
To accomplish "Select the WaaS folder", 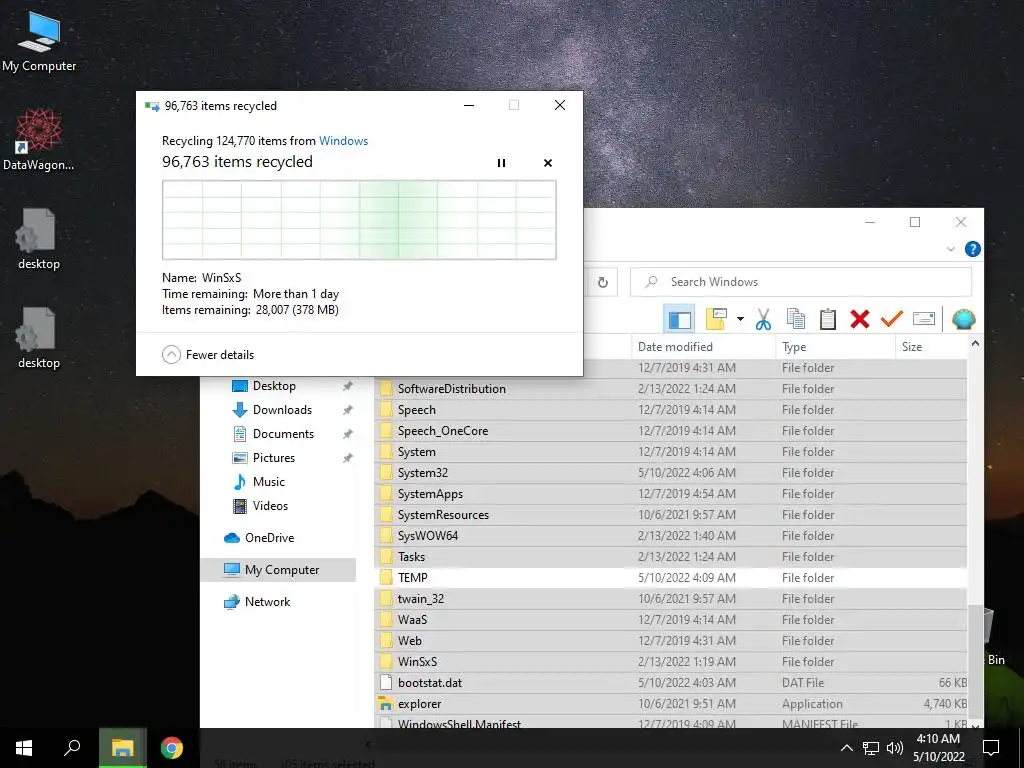I will pyautogui.click(x=672, y=619).
